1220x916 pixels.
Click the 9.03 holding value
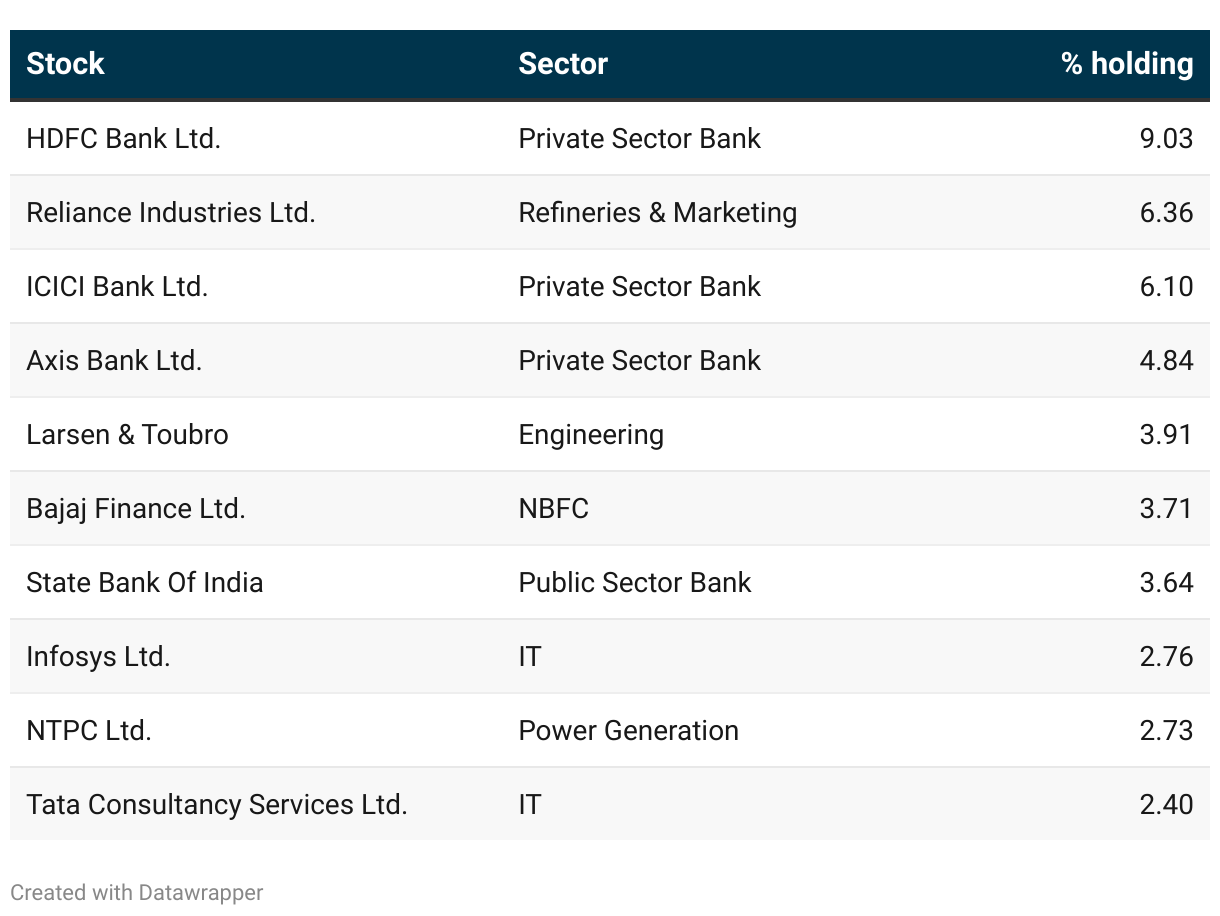[1166, 138]
